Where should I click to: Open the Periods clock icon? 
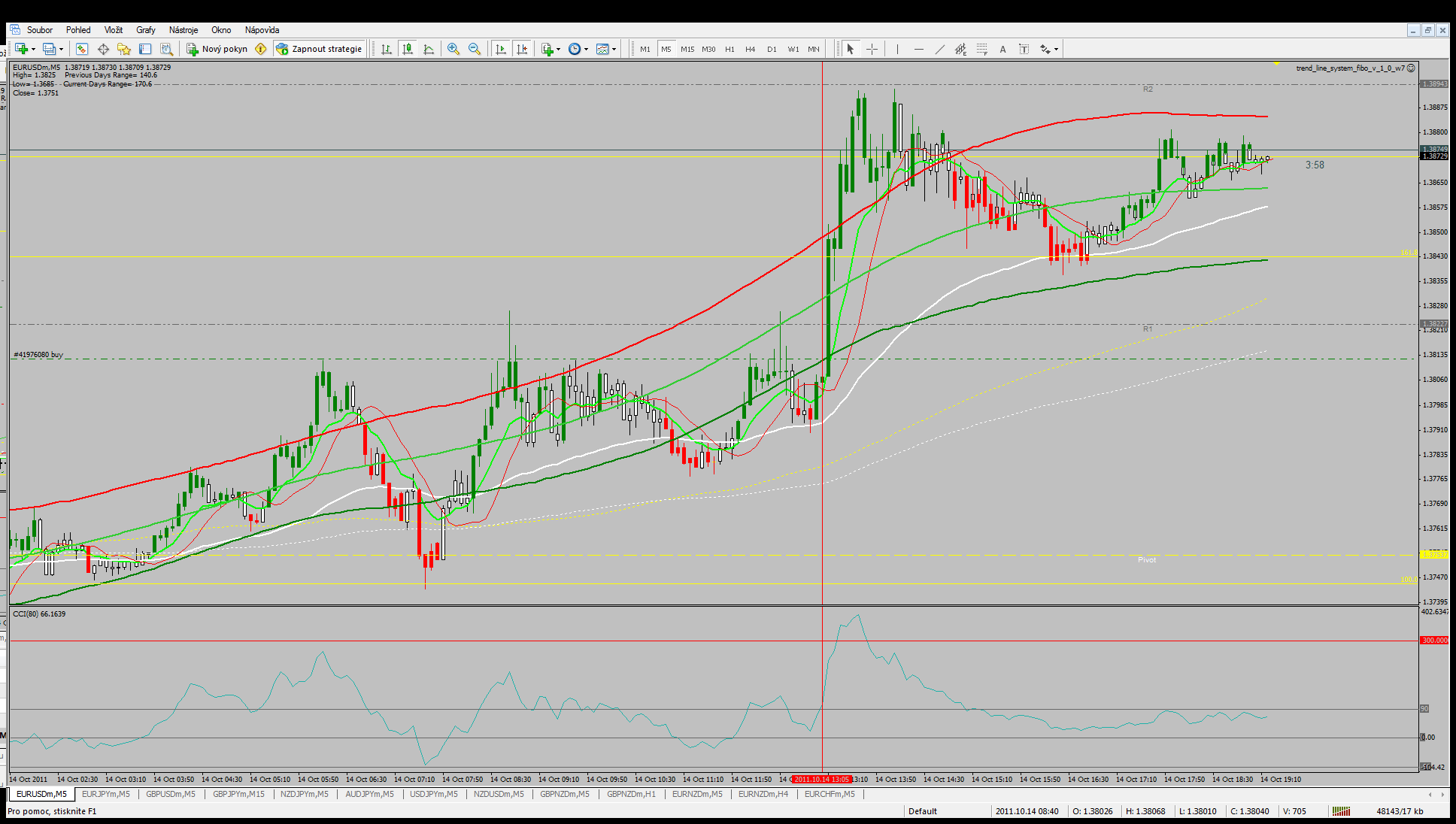click(575, 49)
